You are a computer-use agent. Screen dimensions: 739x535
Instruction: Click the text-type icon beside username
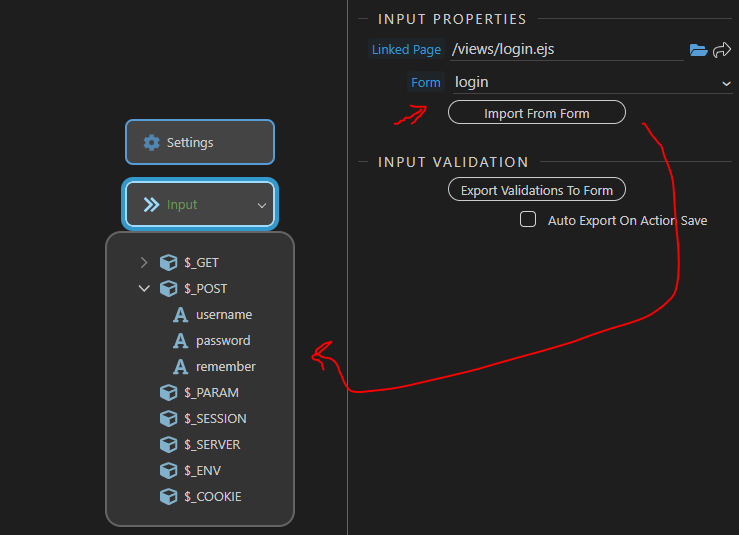click(180, 314)
